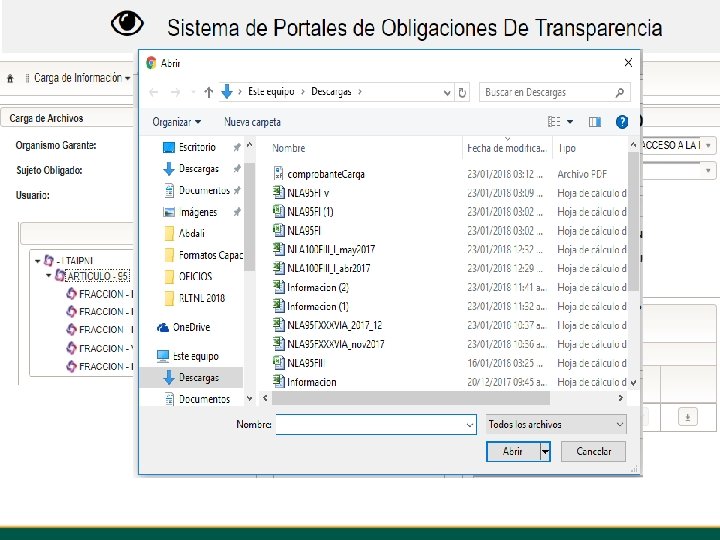Viewport: 720px width, 540px height.
Task: Select the NLA95FI (1) file
Action: tap(310, 212)
